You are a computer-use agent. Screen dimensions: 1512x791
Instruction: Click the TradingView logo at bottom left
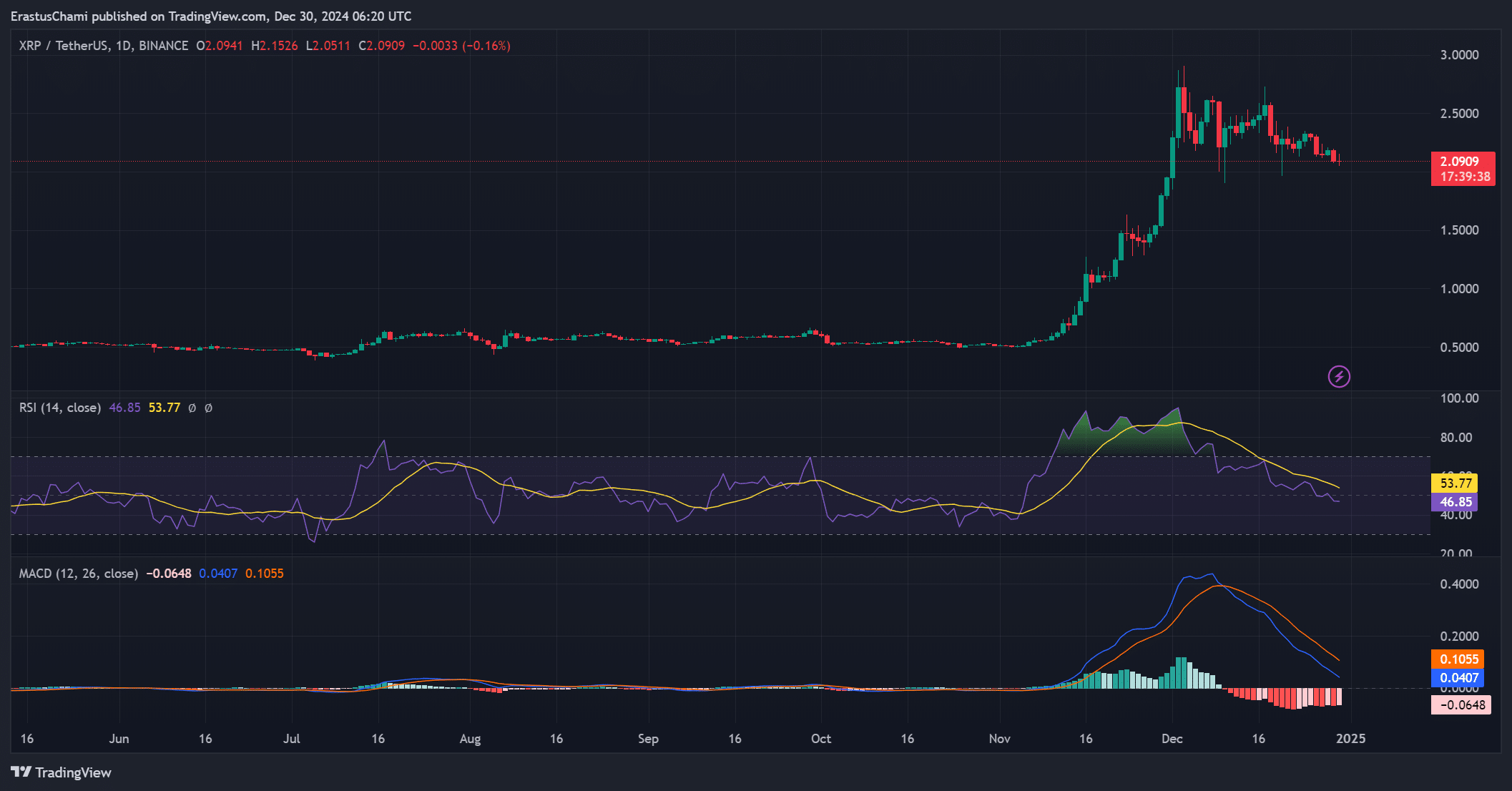click(61, 772)
